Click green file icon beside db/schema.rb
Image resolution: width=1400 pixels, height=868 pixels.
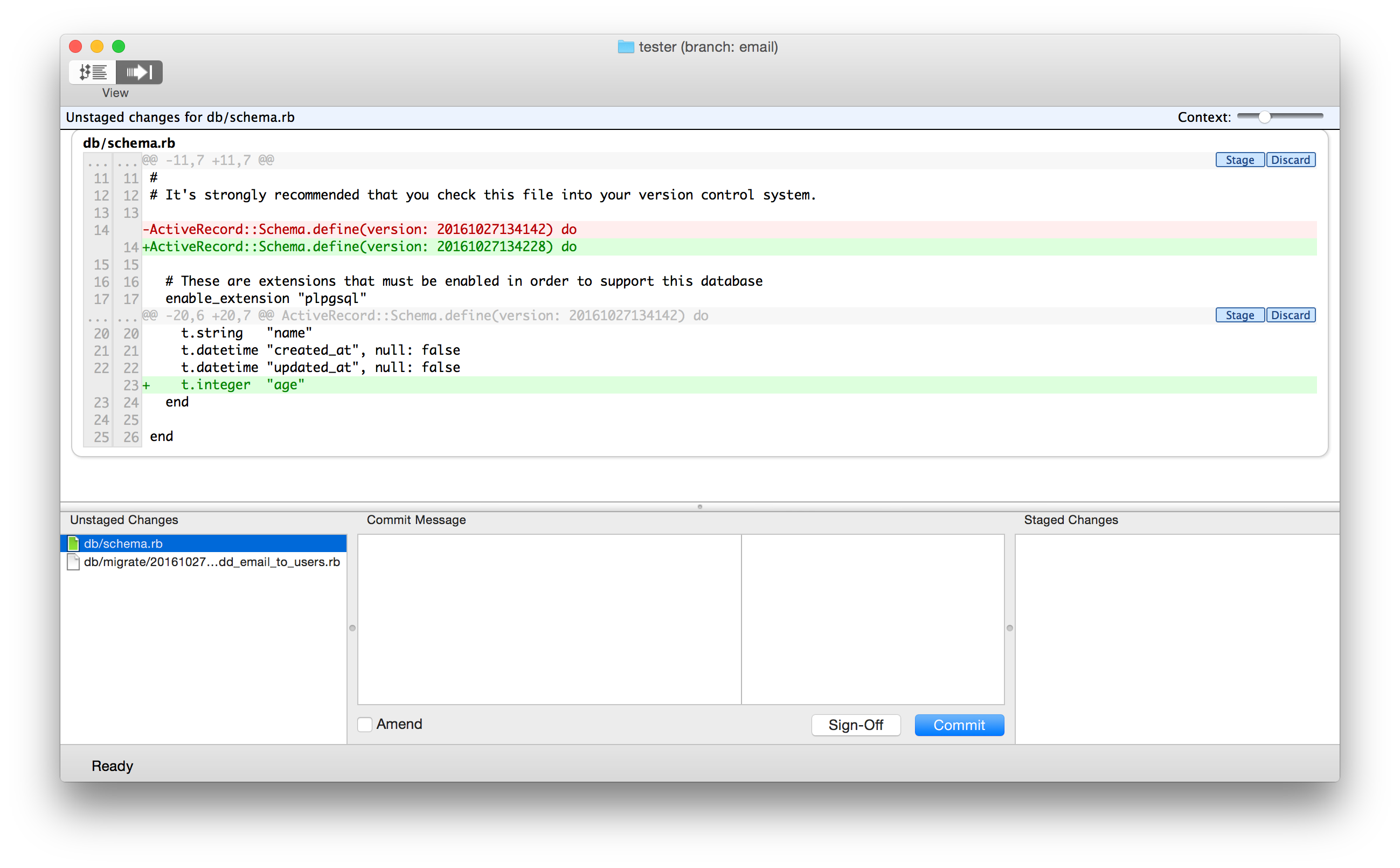pos(73,543)
